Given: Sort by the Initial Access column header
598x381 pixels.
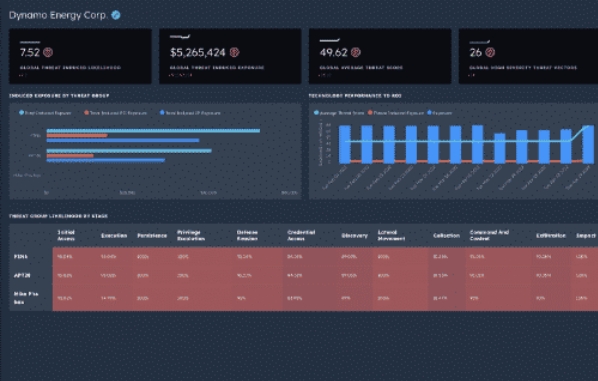Looking at the screenshot, I should point(66,235).
